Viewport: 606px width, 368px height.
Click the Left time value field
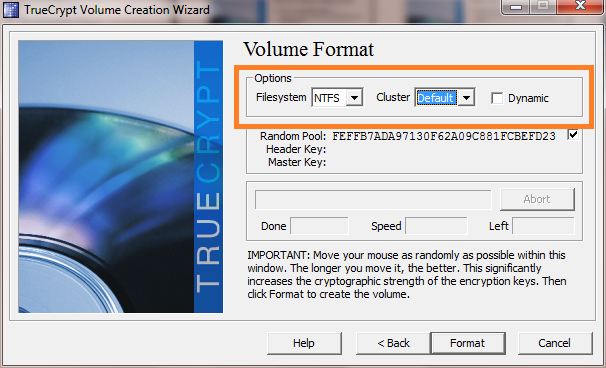point(543,226)
